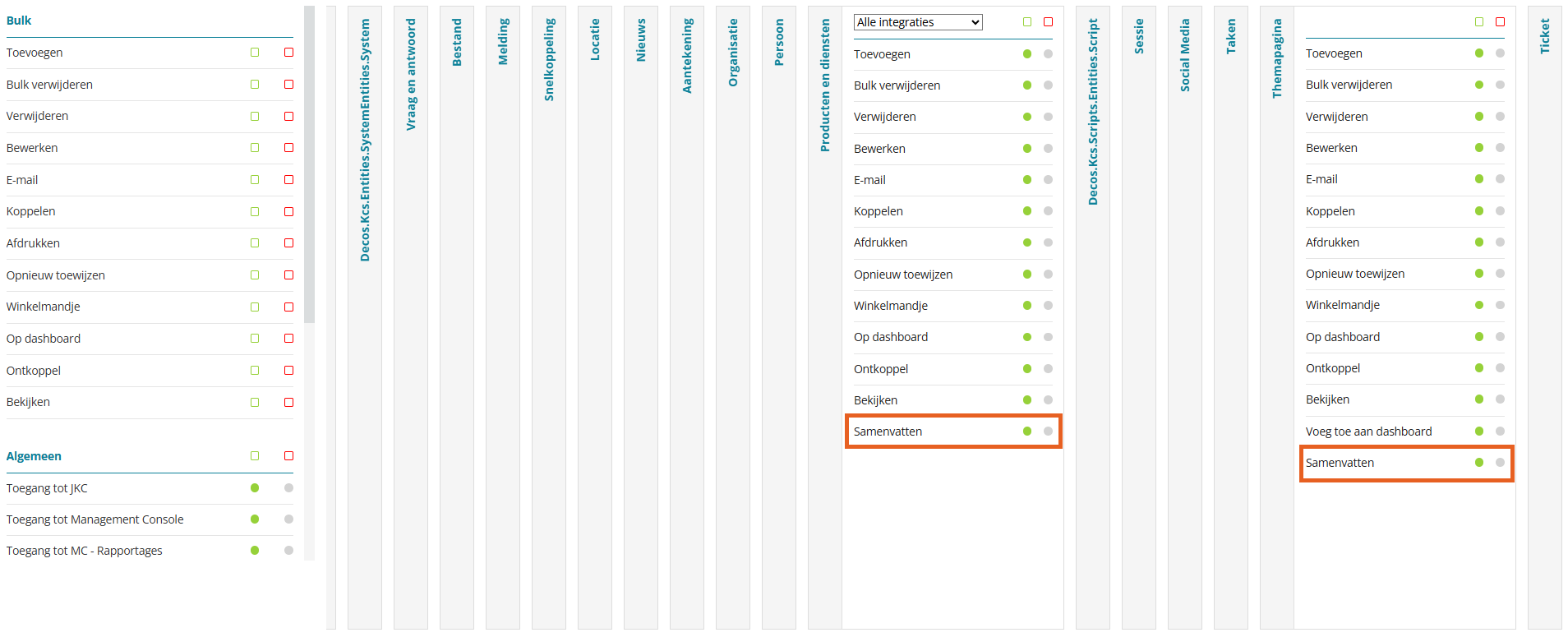Set grey dot for Toegang tot Management Console

point(288,519)
